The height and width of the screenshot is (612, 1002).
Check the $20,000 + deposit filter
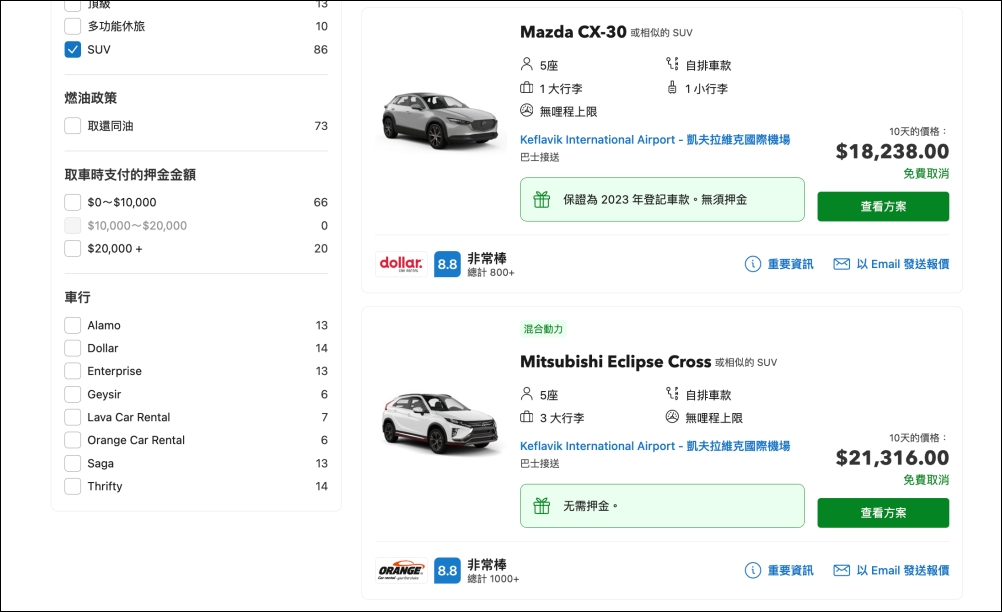tap(73, 249)
